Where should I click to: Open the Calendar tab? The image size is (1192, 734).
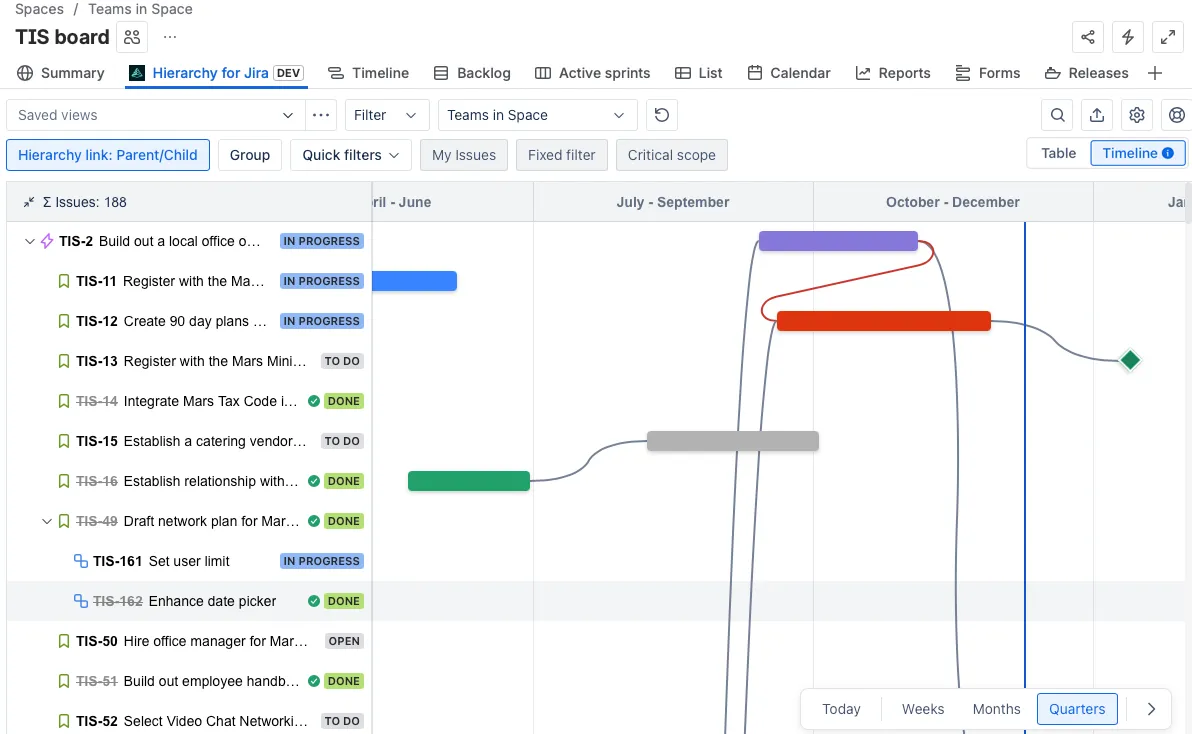coord(789,73)
